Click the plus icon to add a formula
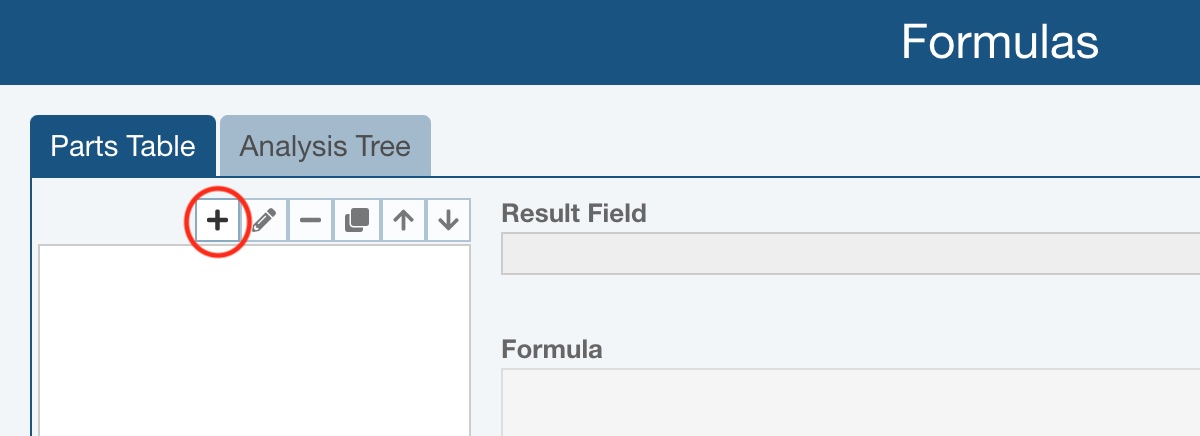The width and height of the screenshot is (1200, 436). [218, 220]
